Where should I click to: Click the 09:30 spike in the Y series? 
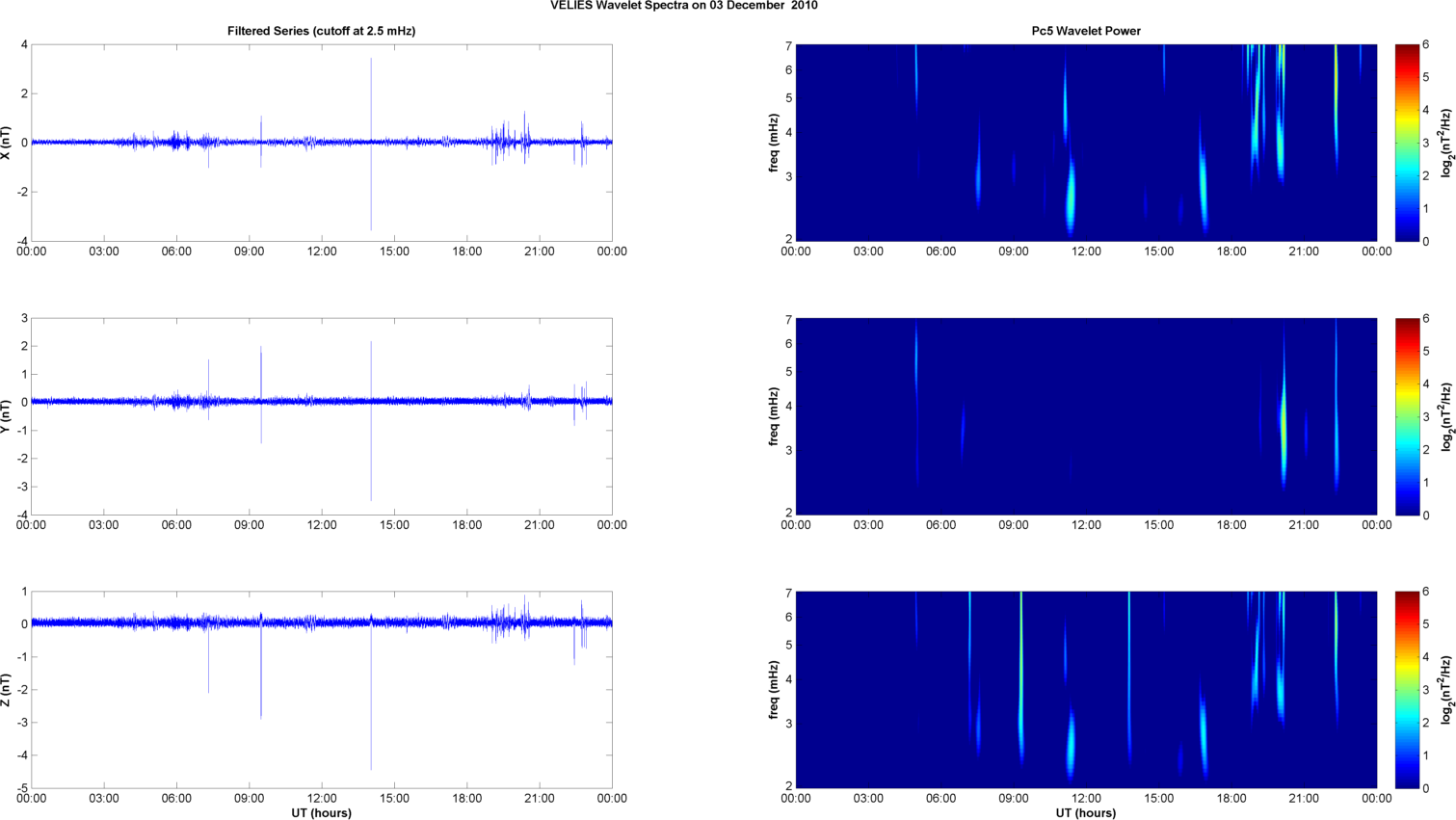[x=261, y=395]
